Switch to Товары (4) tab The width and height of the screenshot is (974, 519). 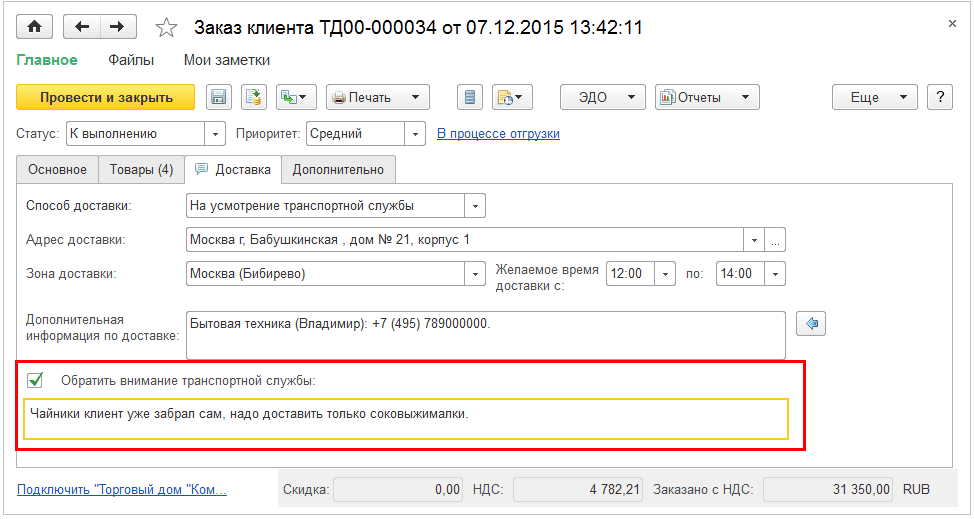[142, 169]
